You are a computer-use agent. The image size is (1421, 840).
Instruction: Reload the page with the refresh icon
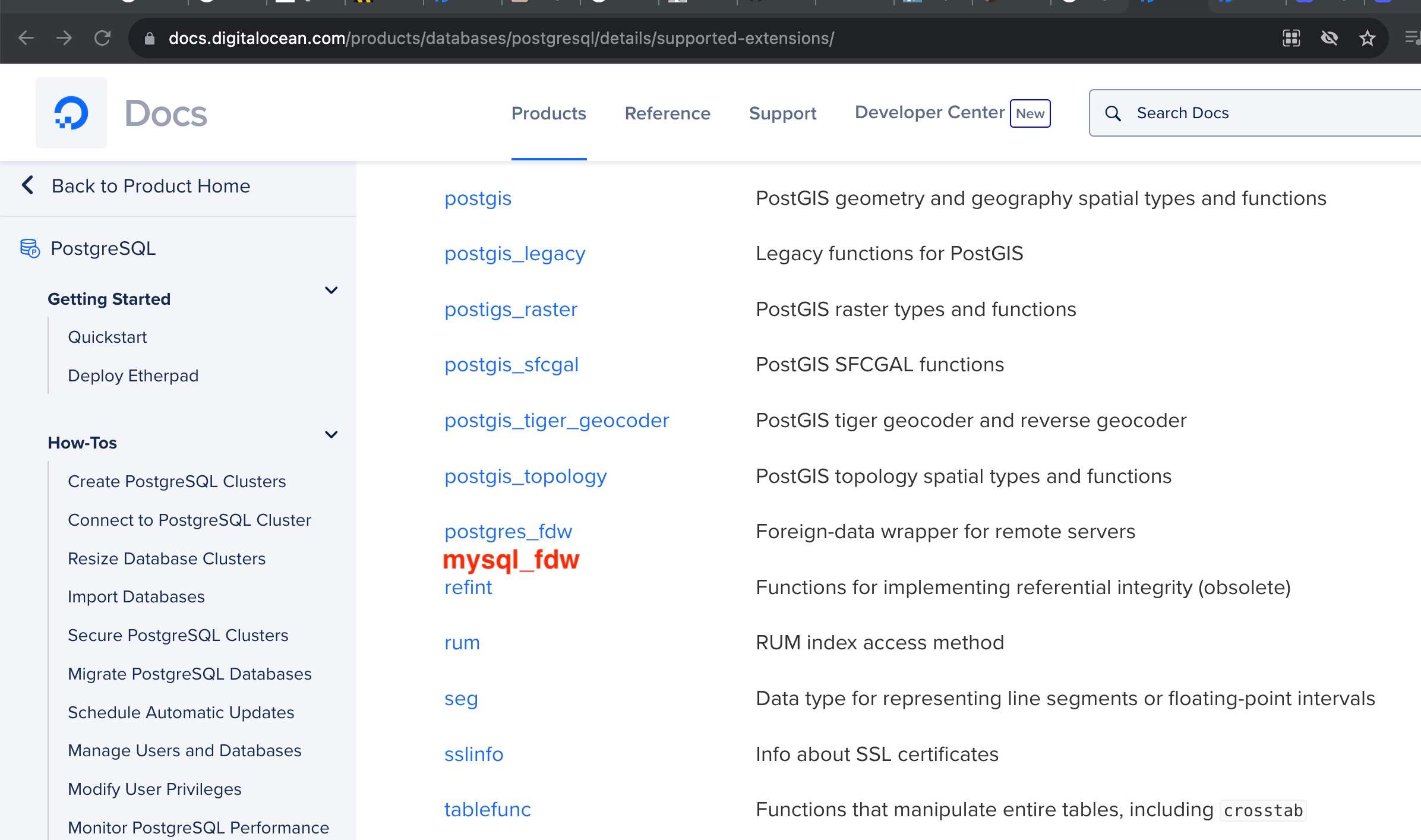click(102, 38)
